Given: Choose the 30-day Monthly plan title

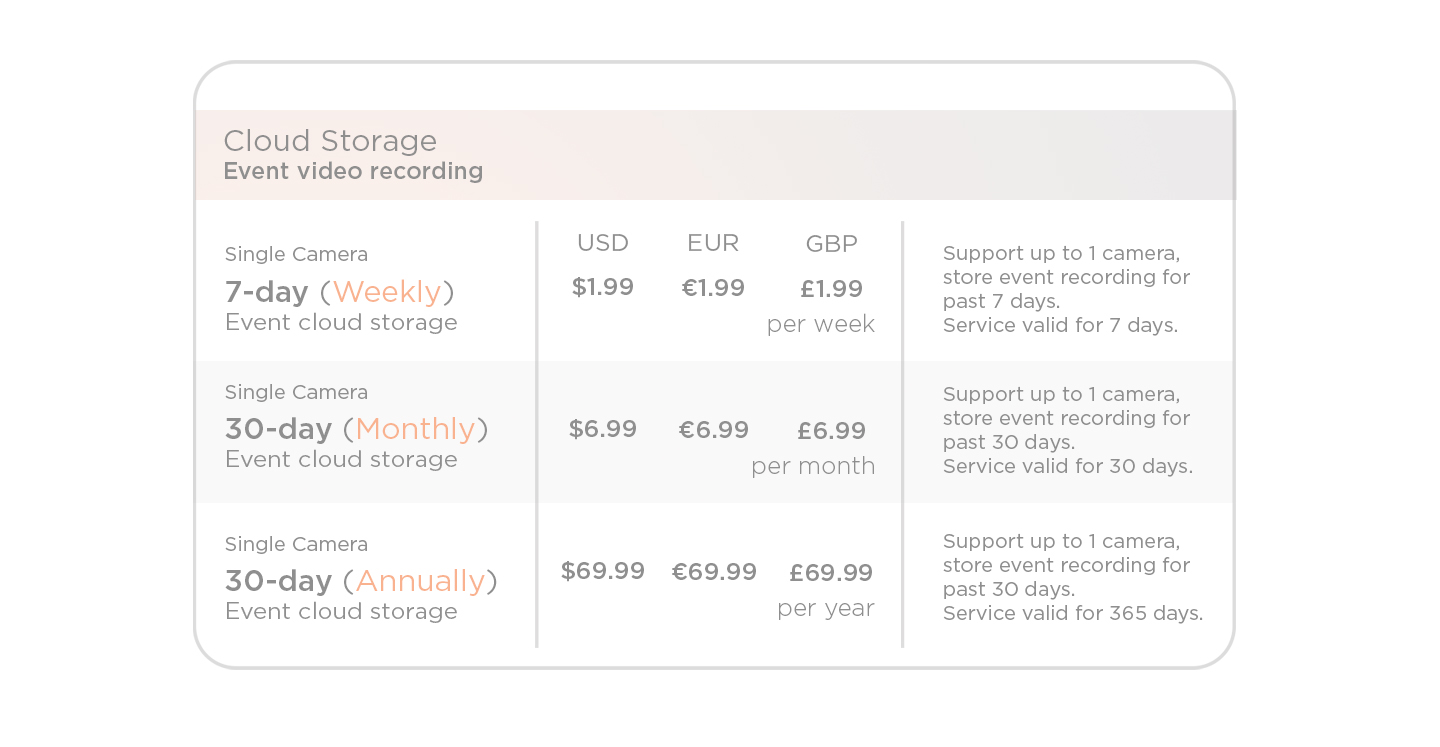Looking at the screenshot, I should pyautogui.click(x=356, y=428).
